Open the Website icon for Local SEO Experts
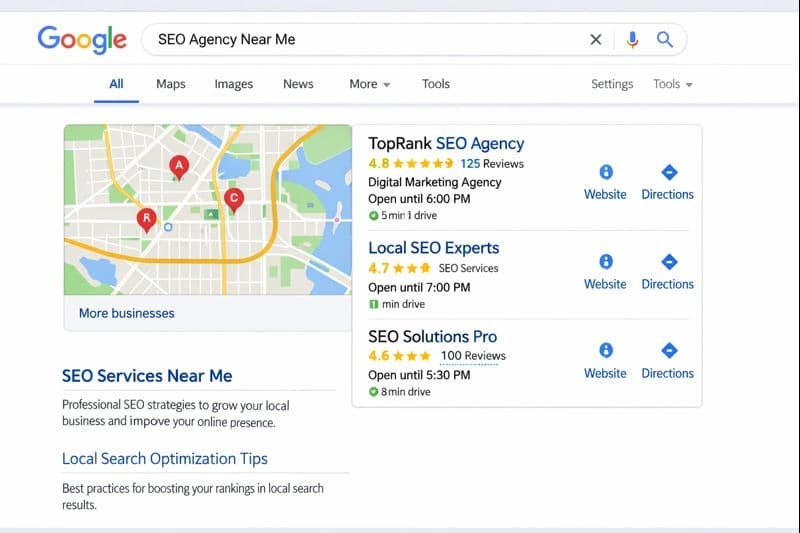The width and height of the screenshot is (800, 533). [606, 262]
